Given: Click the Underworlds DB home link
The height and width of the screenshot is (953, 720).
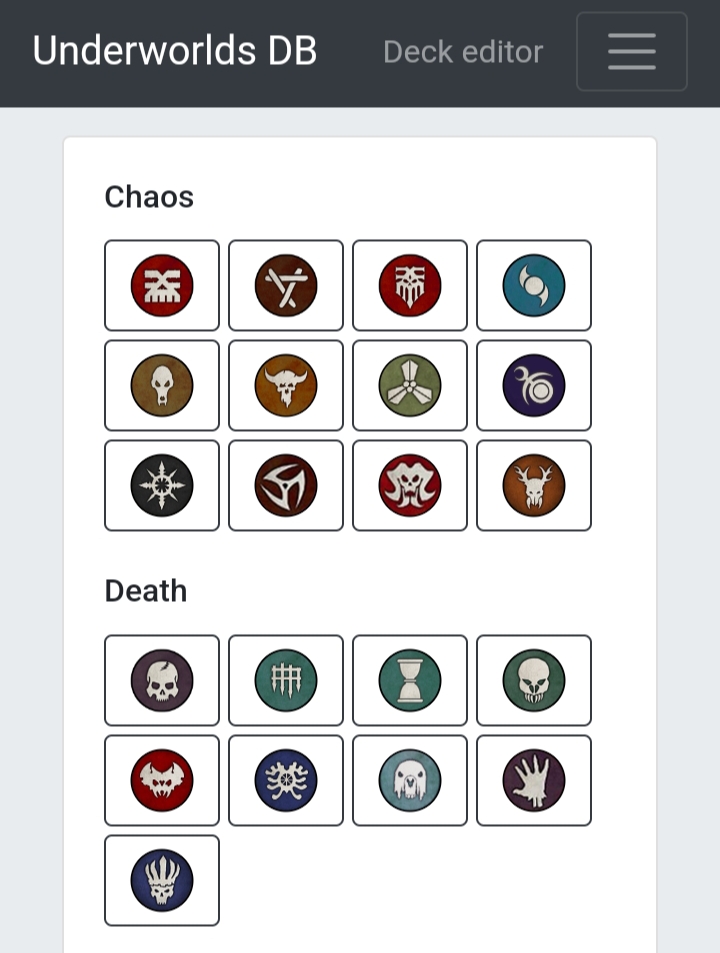Looking at the screenshot, I should (175, 52).
